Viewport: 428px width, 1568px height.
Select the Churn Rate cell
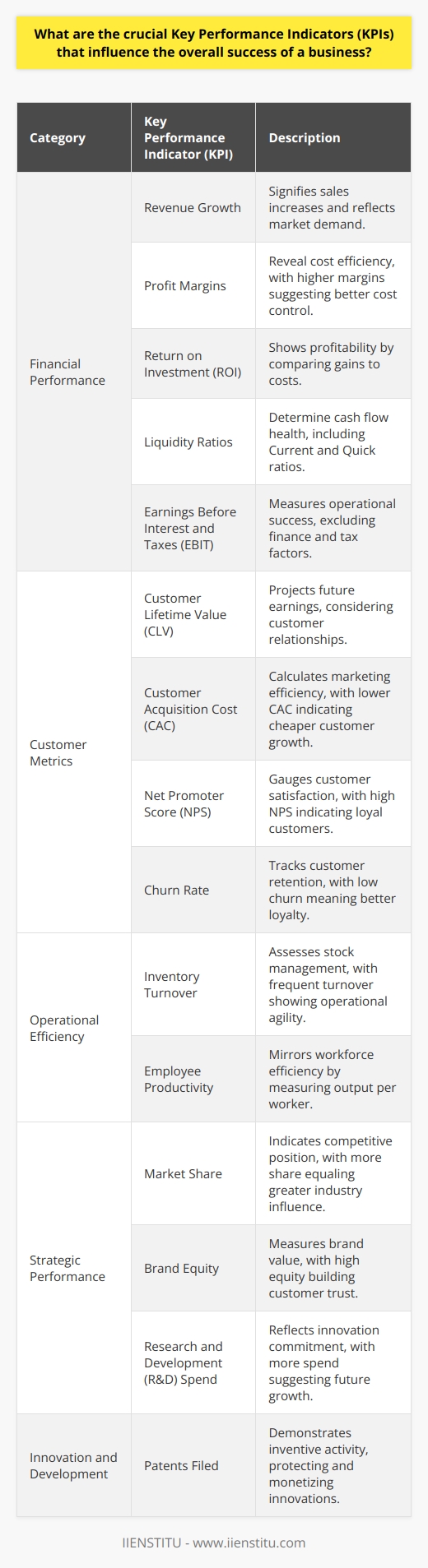[193, 890]
